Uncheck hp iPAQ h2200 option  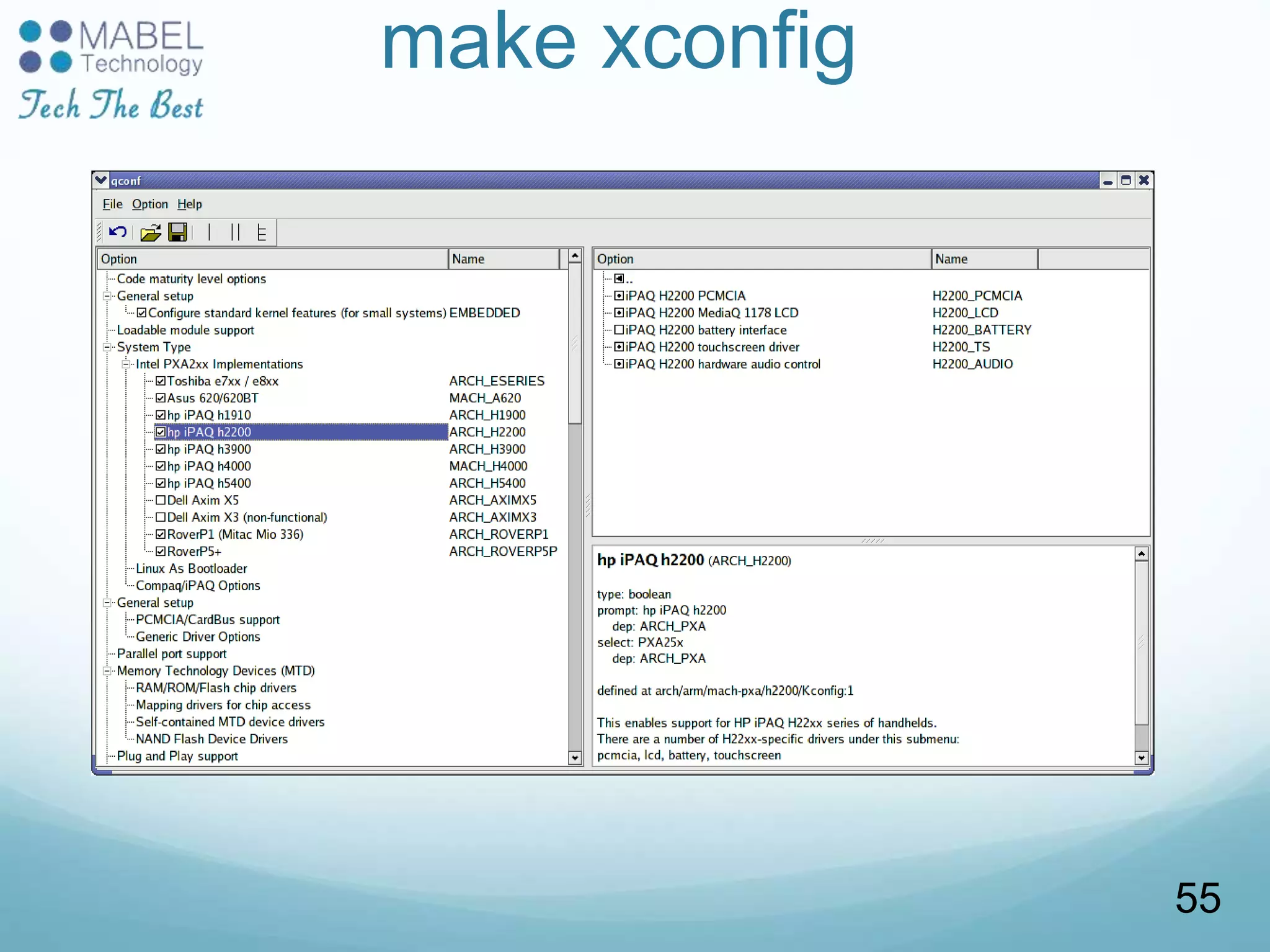click(x=161, y=432)
